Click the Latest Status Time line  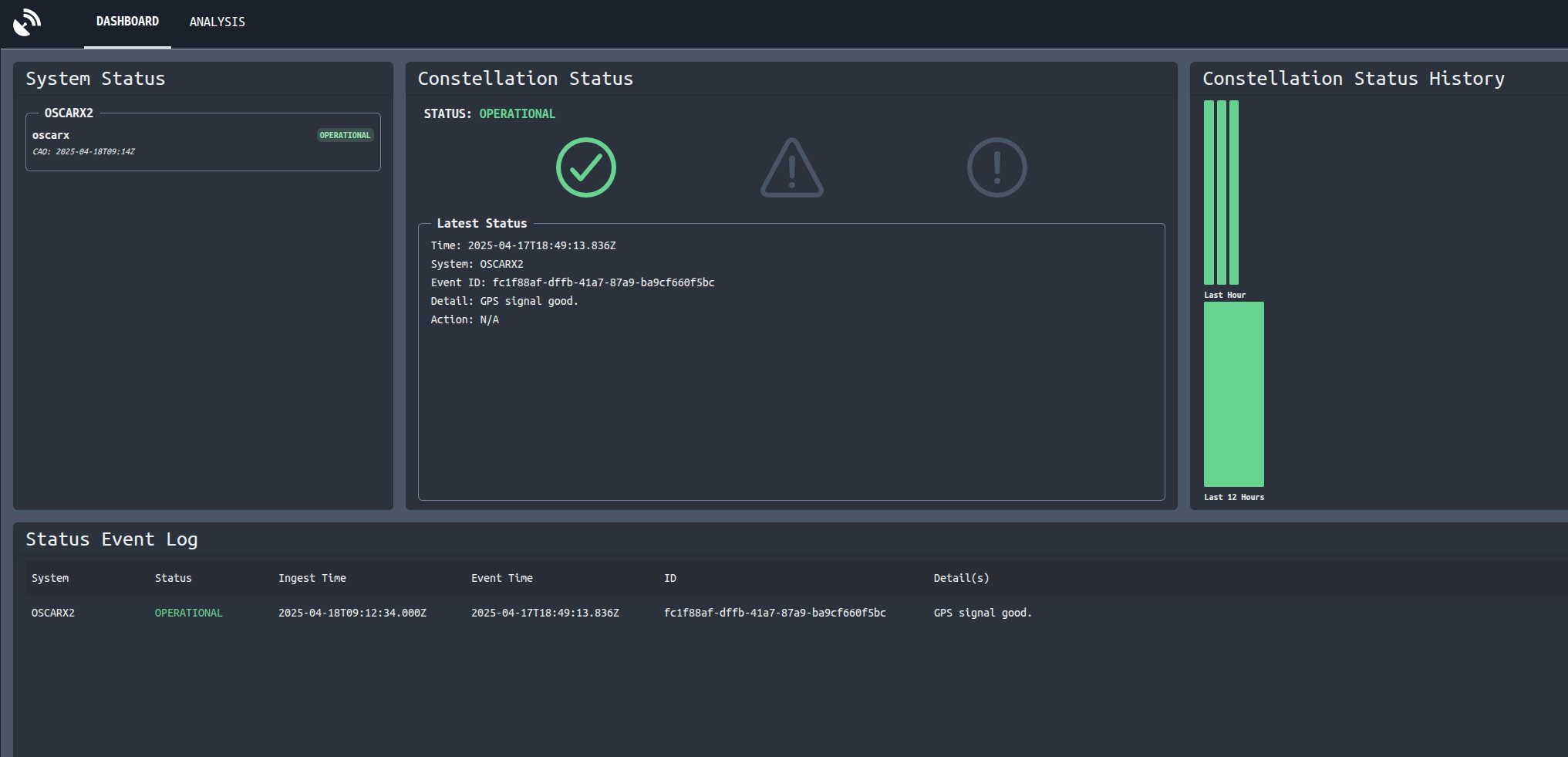524,245
